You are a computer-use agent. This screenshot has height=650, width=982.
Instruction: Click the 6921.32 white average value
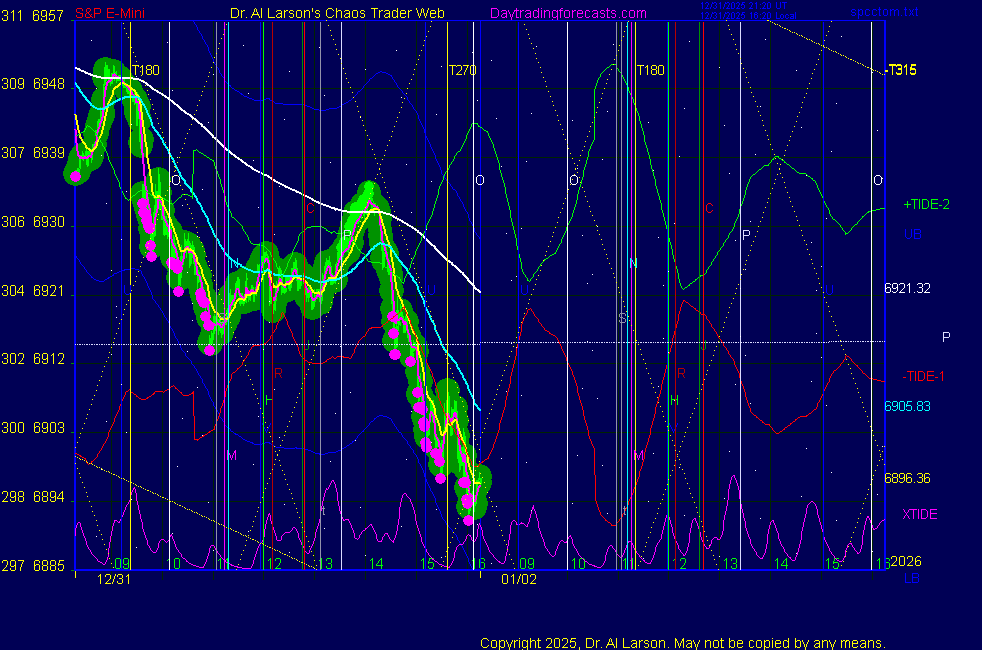(907, 288)
